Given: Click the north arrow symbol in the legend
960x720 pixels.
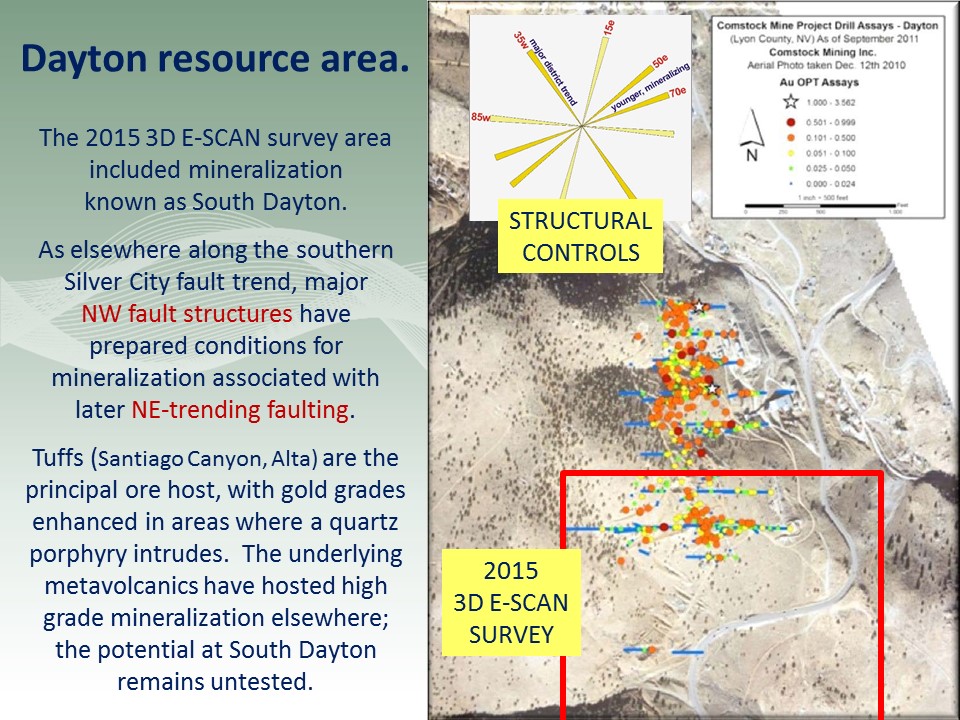Looking at the screenshot, I should 752,133.
